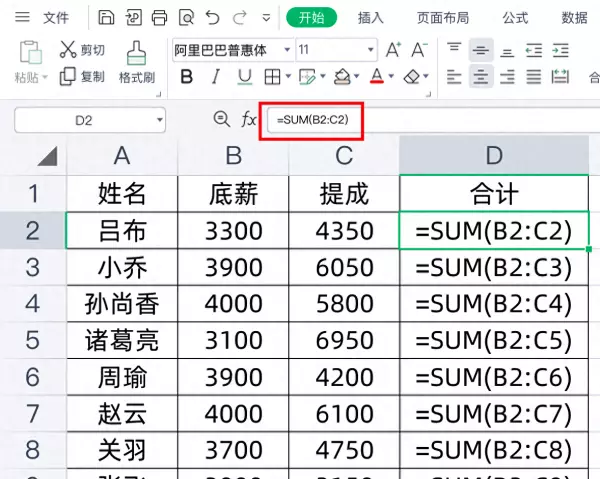Click the draw border pencil icon
600x479 pixels.
(x=307, y=77)
